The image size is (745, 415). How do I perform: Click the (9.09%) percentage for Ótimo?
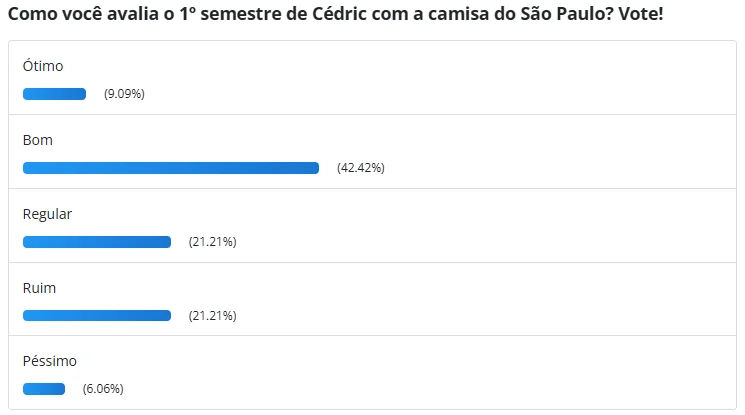tap(125, 95)
